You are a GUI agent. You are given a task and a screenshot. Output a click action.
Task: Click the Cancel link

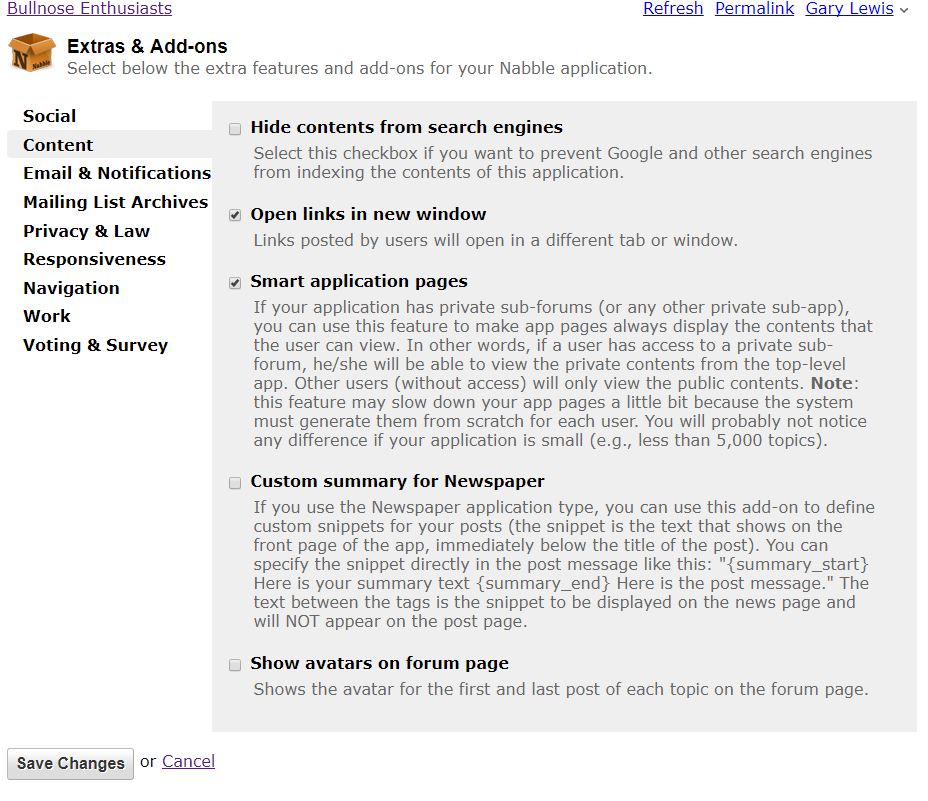(x=188, y=761)
